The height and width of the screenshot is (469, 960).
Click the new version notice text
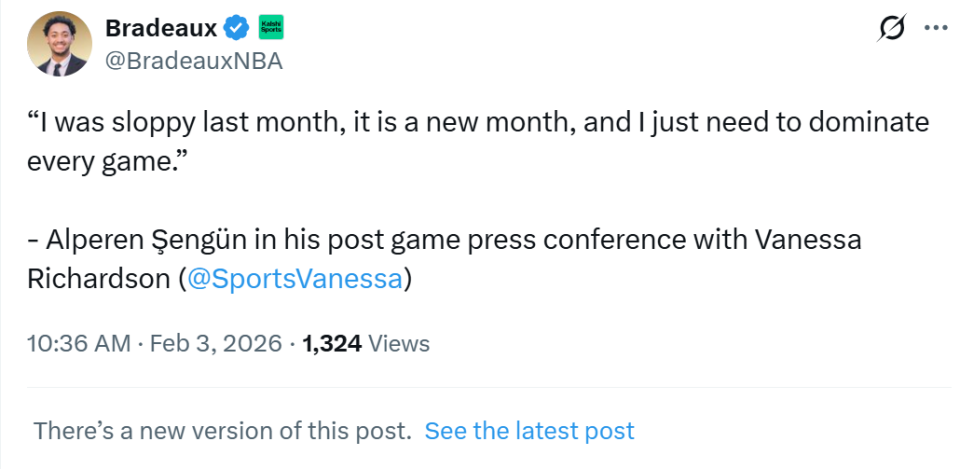click(222, 431)
